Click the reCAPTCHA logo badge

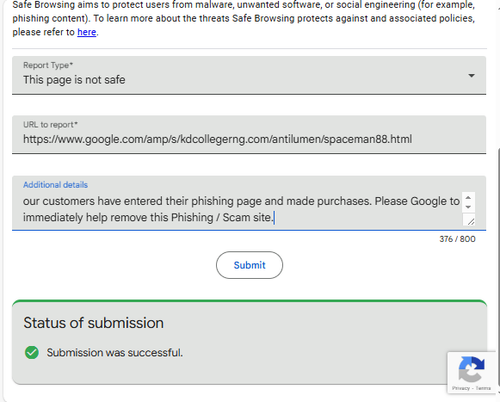pos(471,370)
